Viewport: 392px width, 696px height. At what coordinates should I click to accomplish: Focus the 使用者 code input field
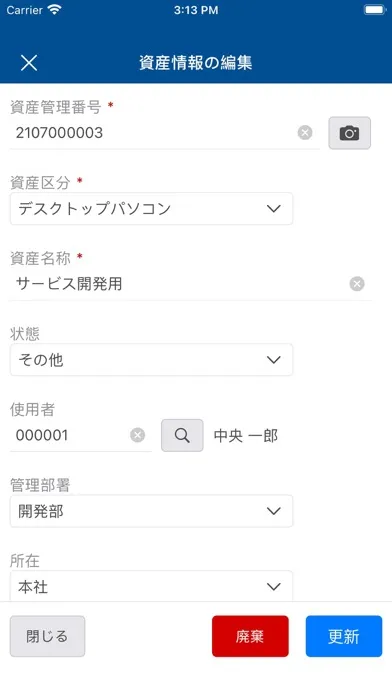tap(70, 435)
